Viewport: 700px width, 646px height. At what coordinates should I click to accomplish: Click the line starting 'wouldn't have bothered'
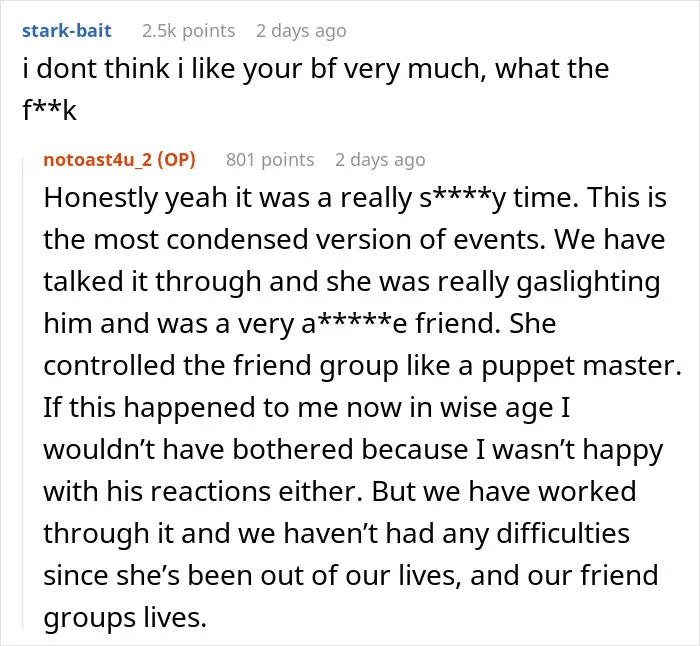353,450
